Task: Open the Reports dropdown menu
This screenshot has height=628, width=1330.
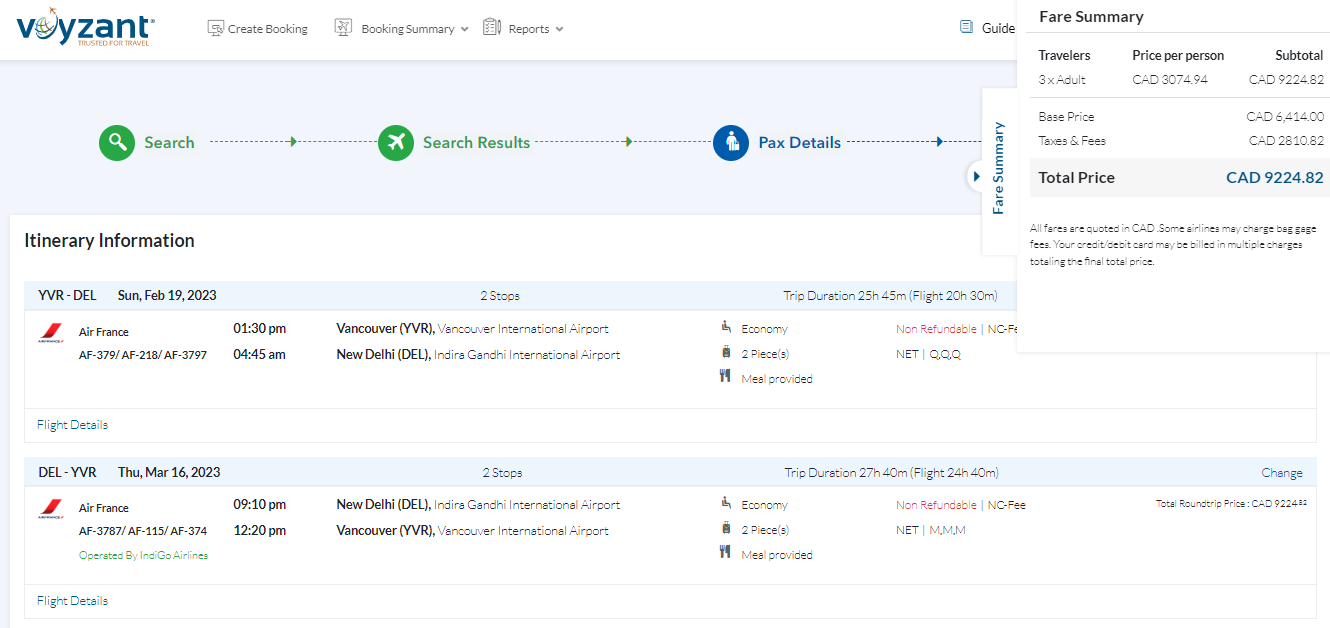Action: 523,29
